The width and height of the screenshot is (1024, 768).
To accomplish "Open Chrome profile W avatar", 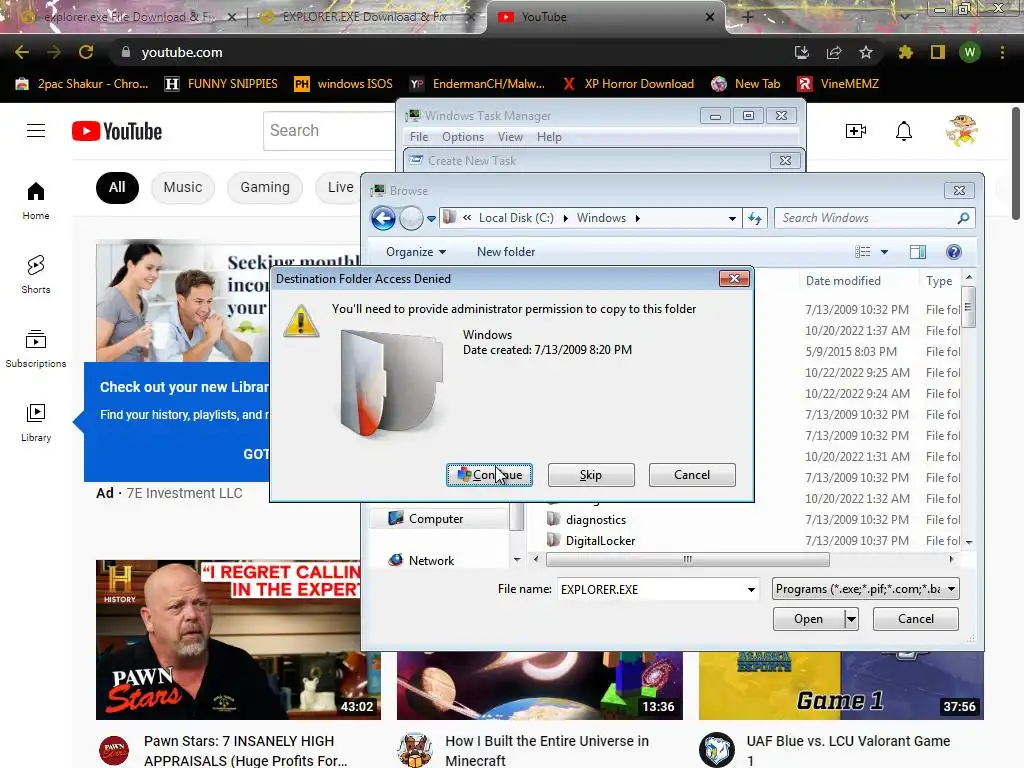I will (x=970, y=52).
